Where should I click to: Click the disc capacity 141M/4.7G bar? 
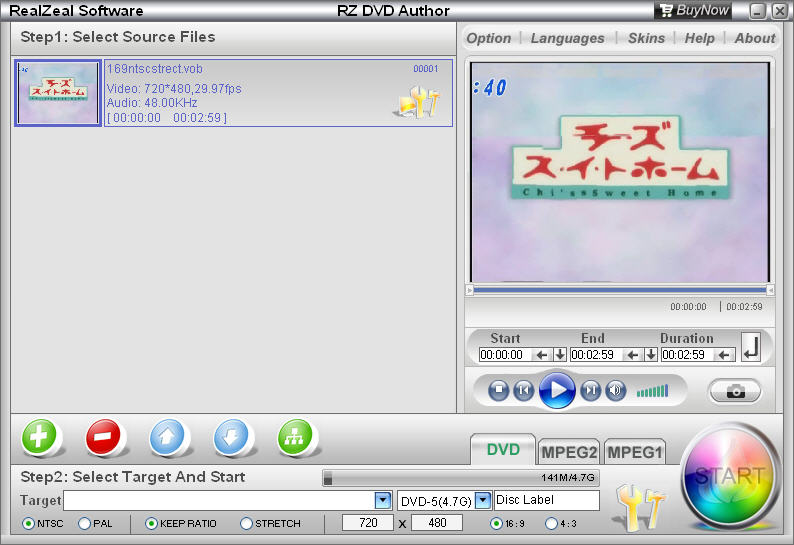coord(461,478)
